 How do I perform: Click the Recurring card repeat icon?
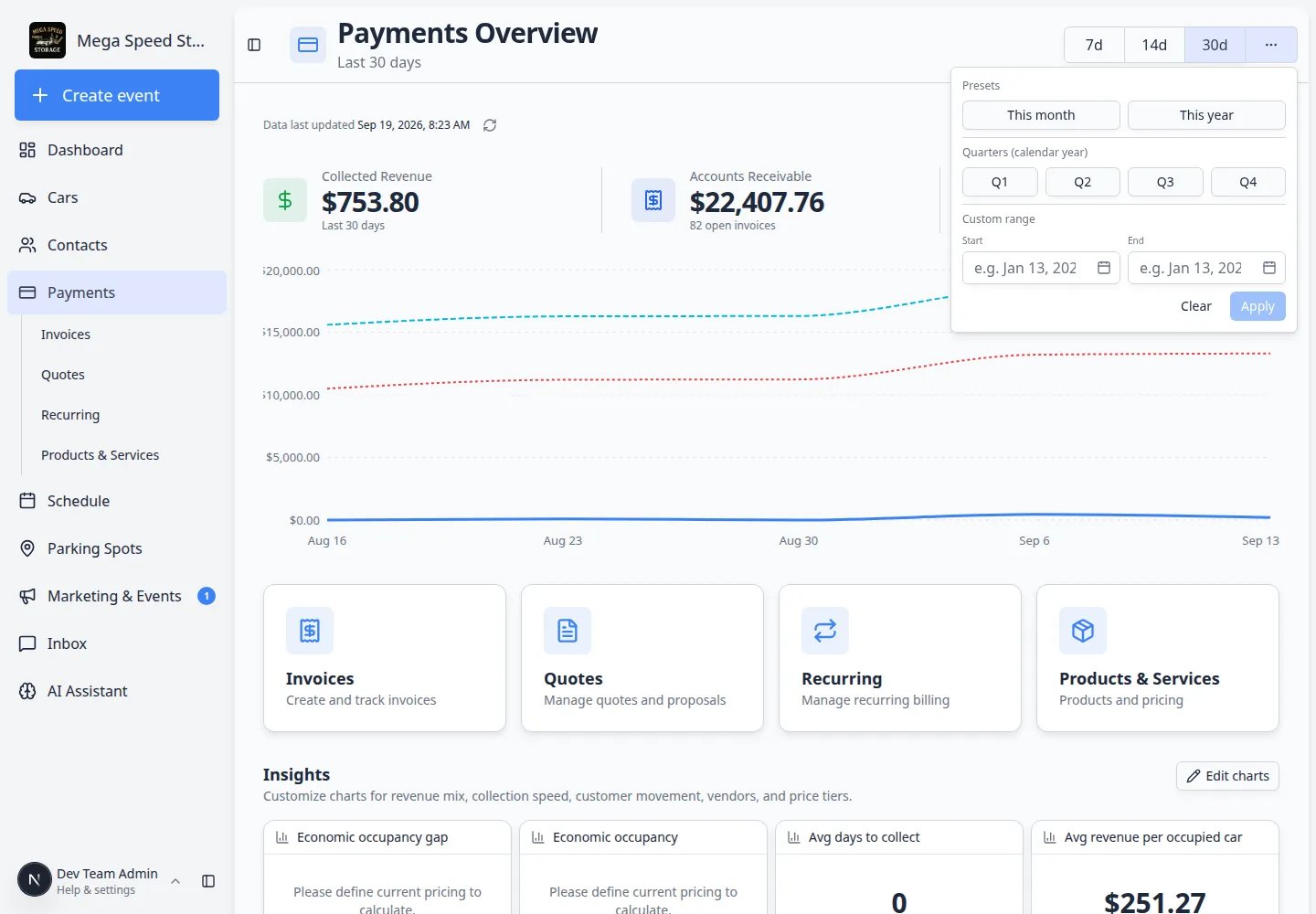point(825,631)
